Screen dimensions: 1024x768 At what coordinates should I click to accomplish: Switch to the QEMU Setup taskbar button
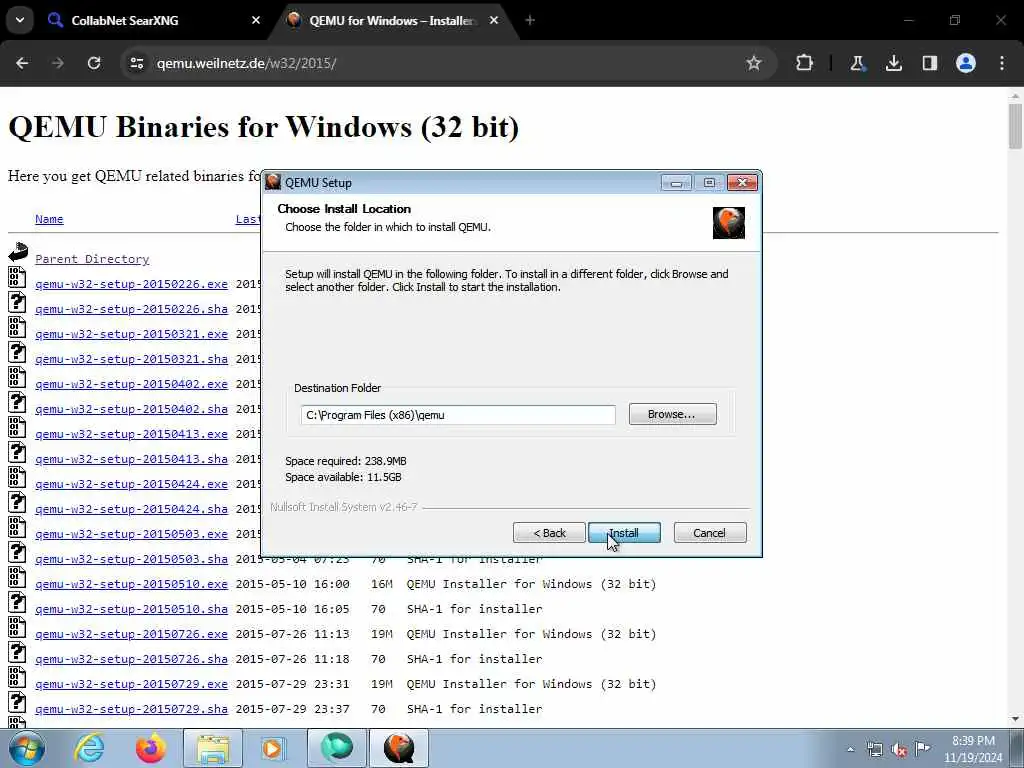point(399,748)
